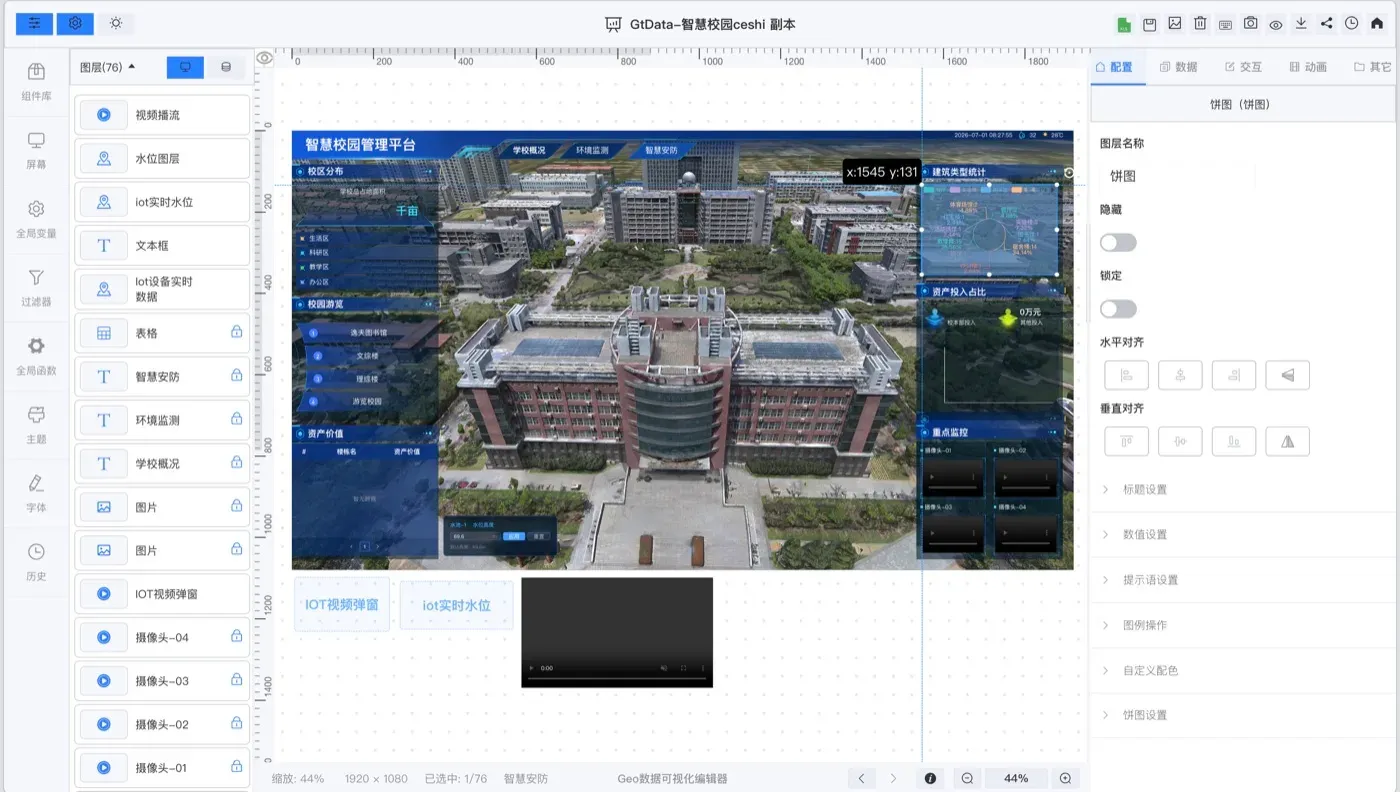Toggle lock on 摄像头-03 layer

237,679
